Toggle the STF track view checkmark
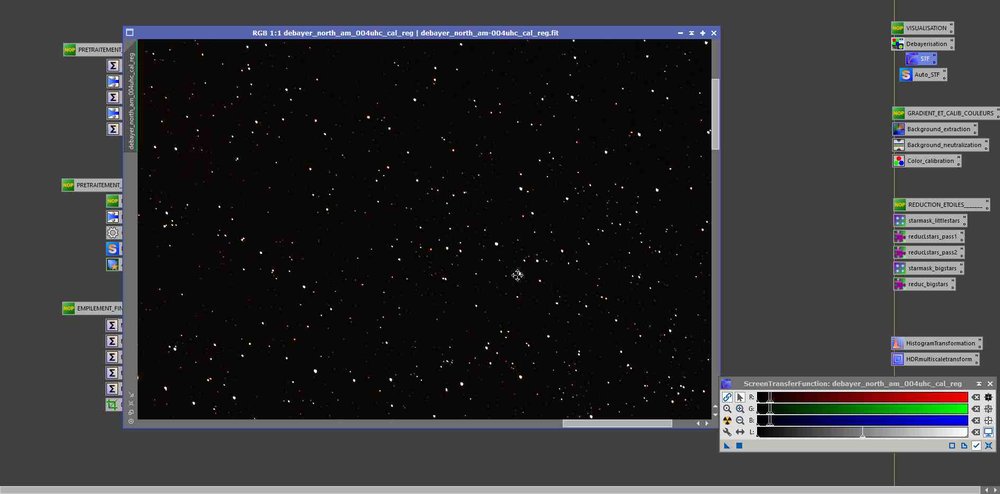The width and height of the screenshot is (1000, 494). [x=976, y=446]
